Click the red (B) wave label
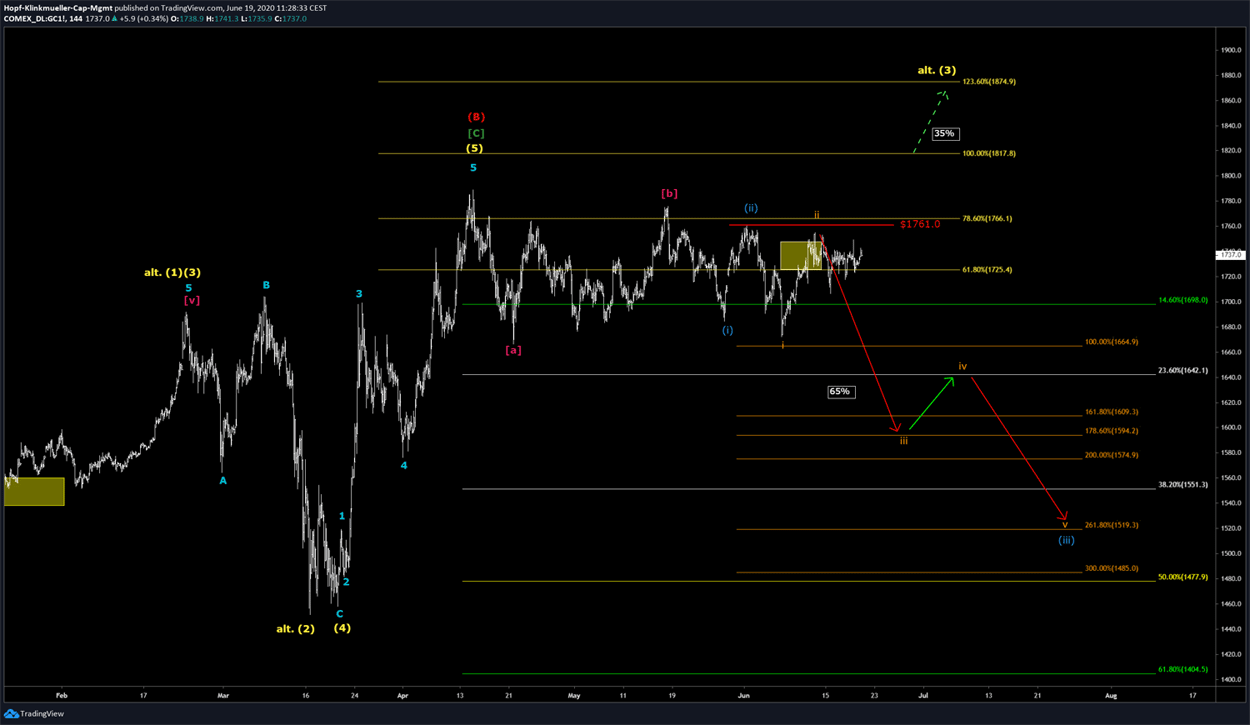This screenshot has height=725, width=1250. coord(476,117)
